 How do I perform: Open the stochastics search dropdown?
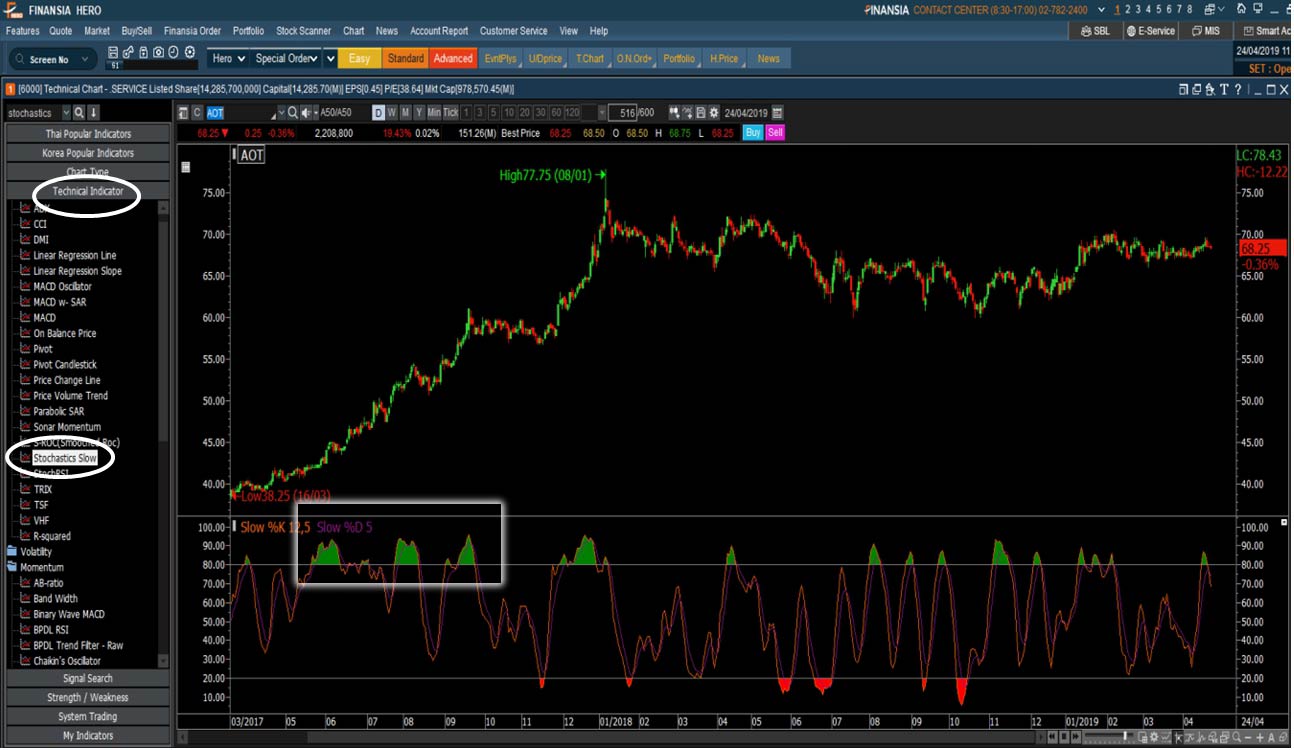(66, 113)
